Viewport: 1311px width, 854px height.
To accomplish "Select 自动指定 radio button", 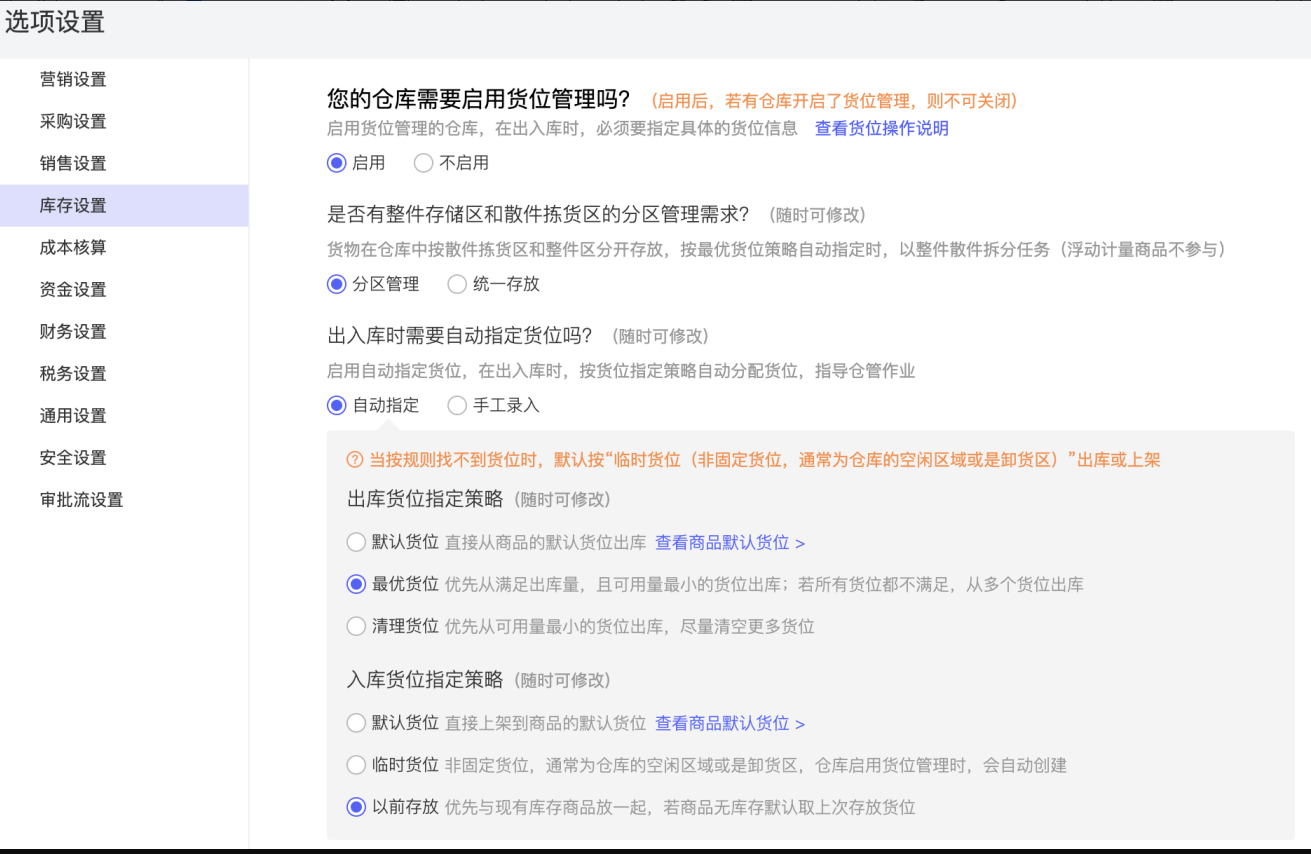I will click(x=337, y=405).
